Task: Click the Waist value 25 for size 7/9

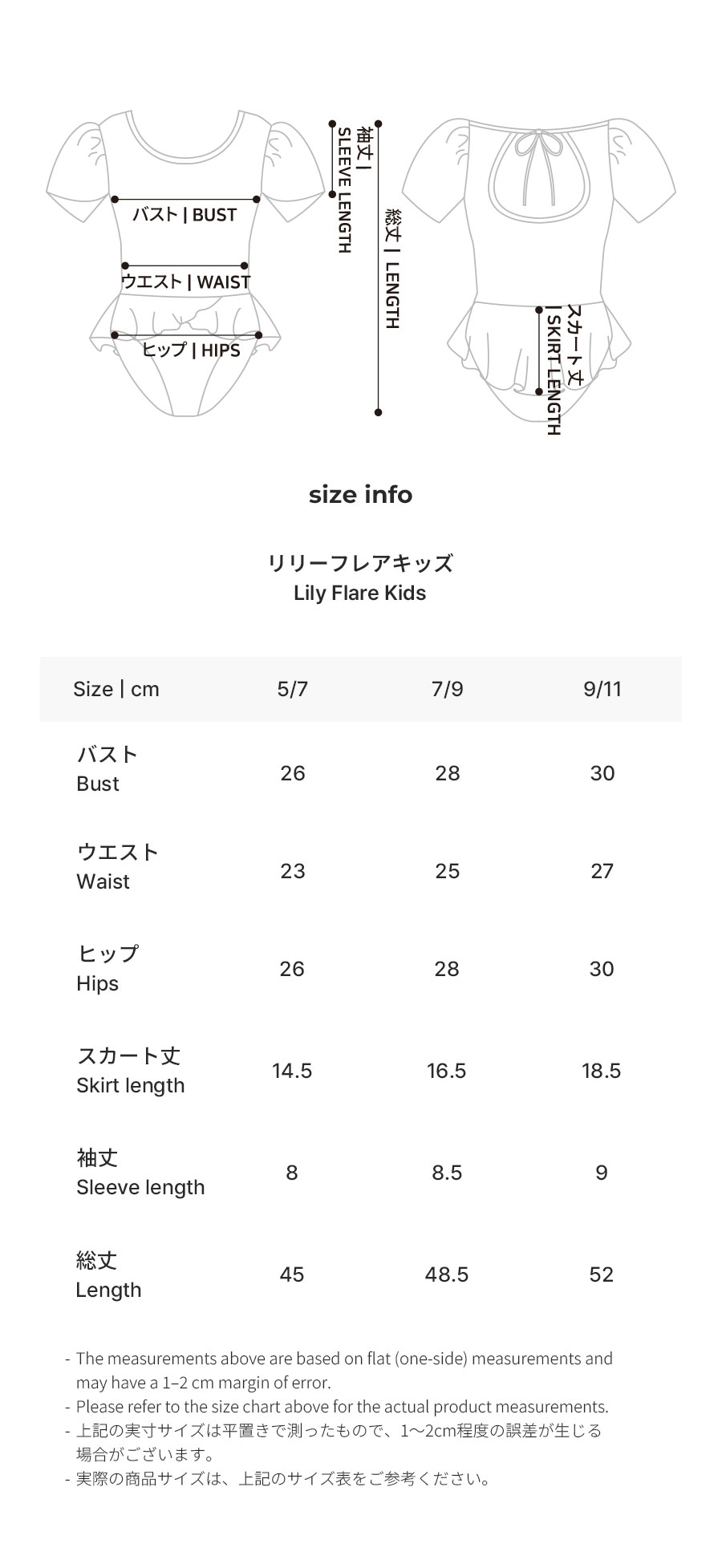Action: tap(447, 871)
